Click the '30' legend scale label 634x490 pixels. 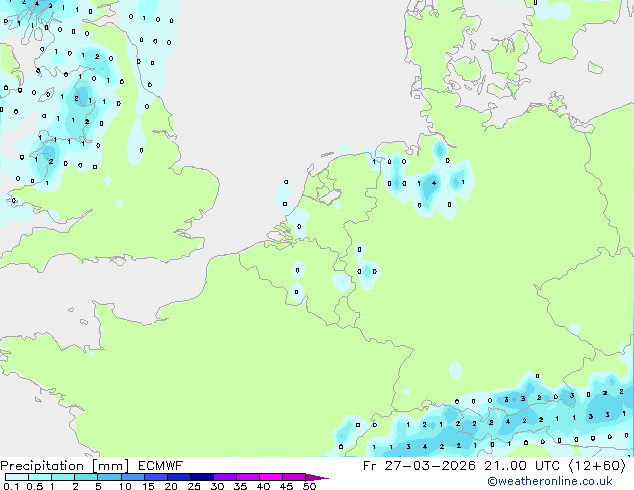[x=217, y=486]
